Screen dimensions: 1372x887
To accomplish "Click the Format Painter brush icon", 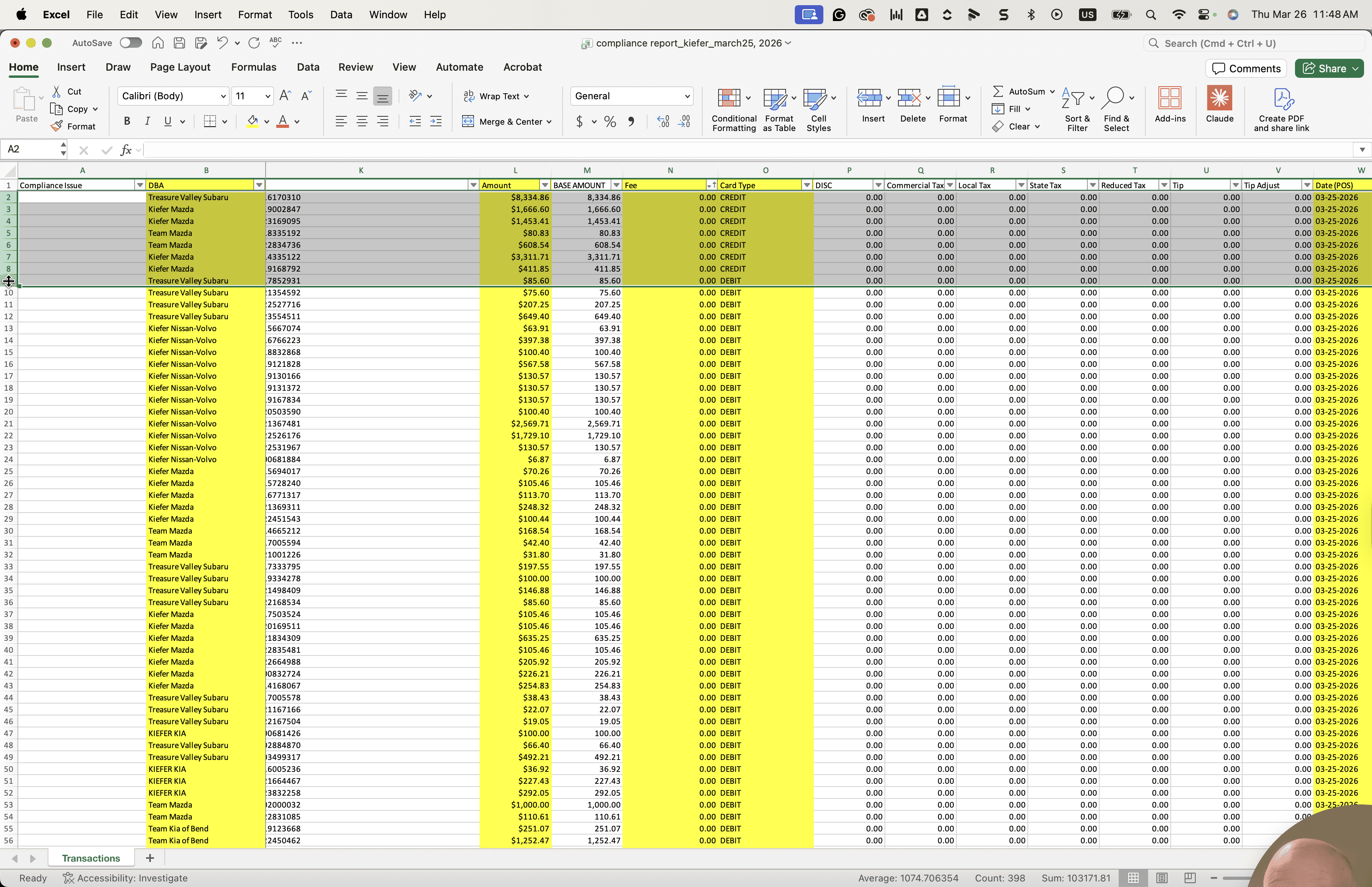I will (56, 126).
